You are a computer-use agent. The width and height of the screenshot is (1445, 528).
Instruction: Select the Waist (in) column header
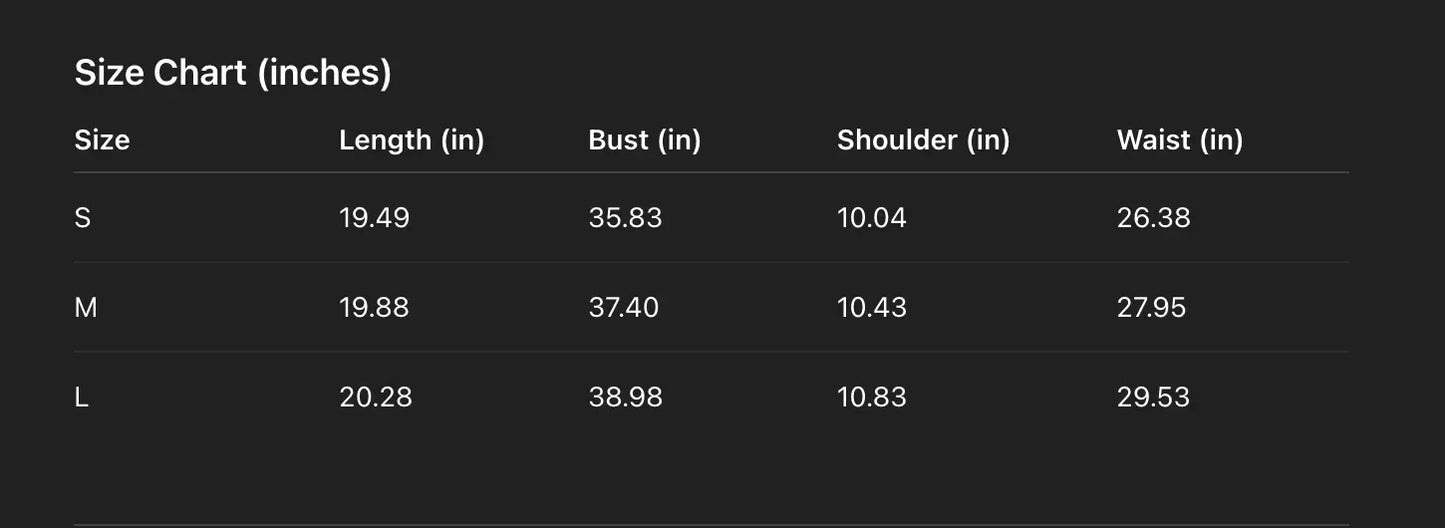1179,140
